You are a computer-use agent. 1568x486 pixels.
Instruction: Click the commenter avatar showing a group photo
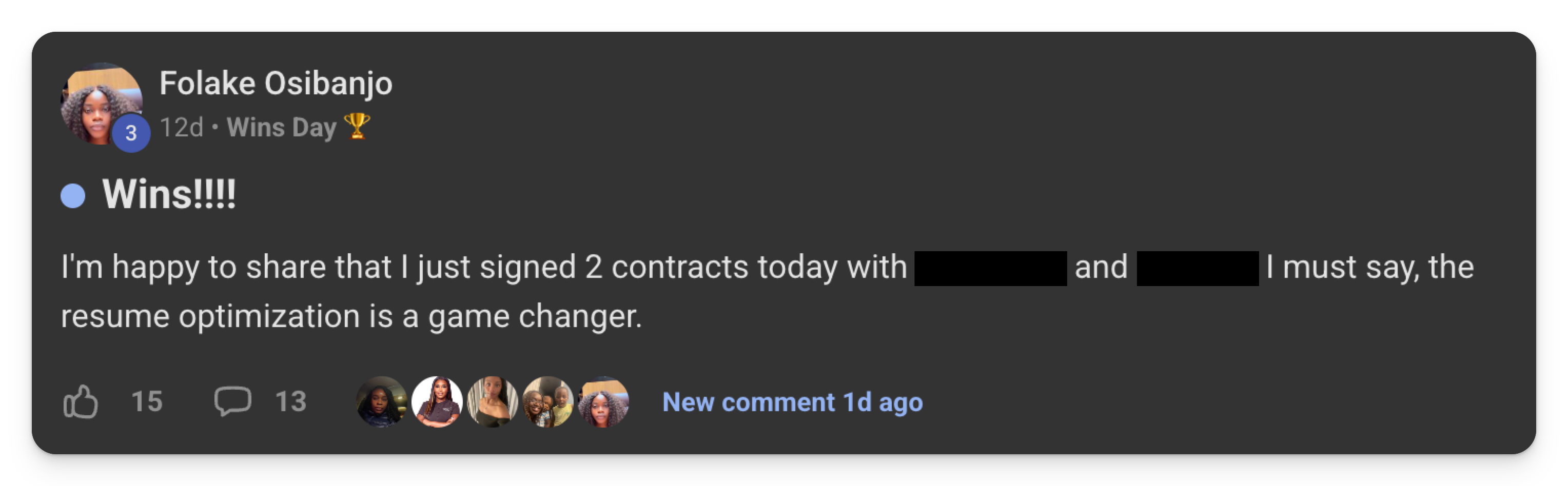[x=548, y=401]
